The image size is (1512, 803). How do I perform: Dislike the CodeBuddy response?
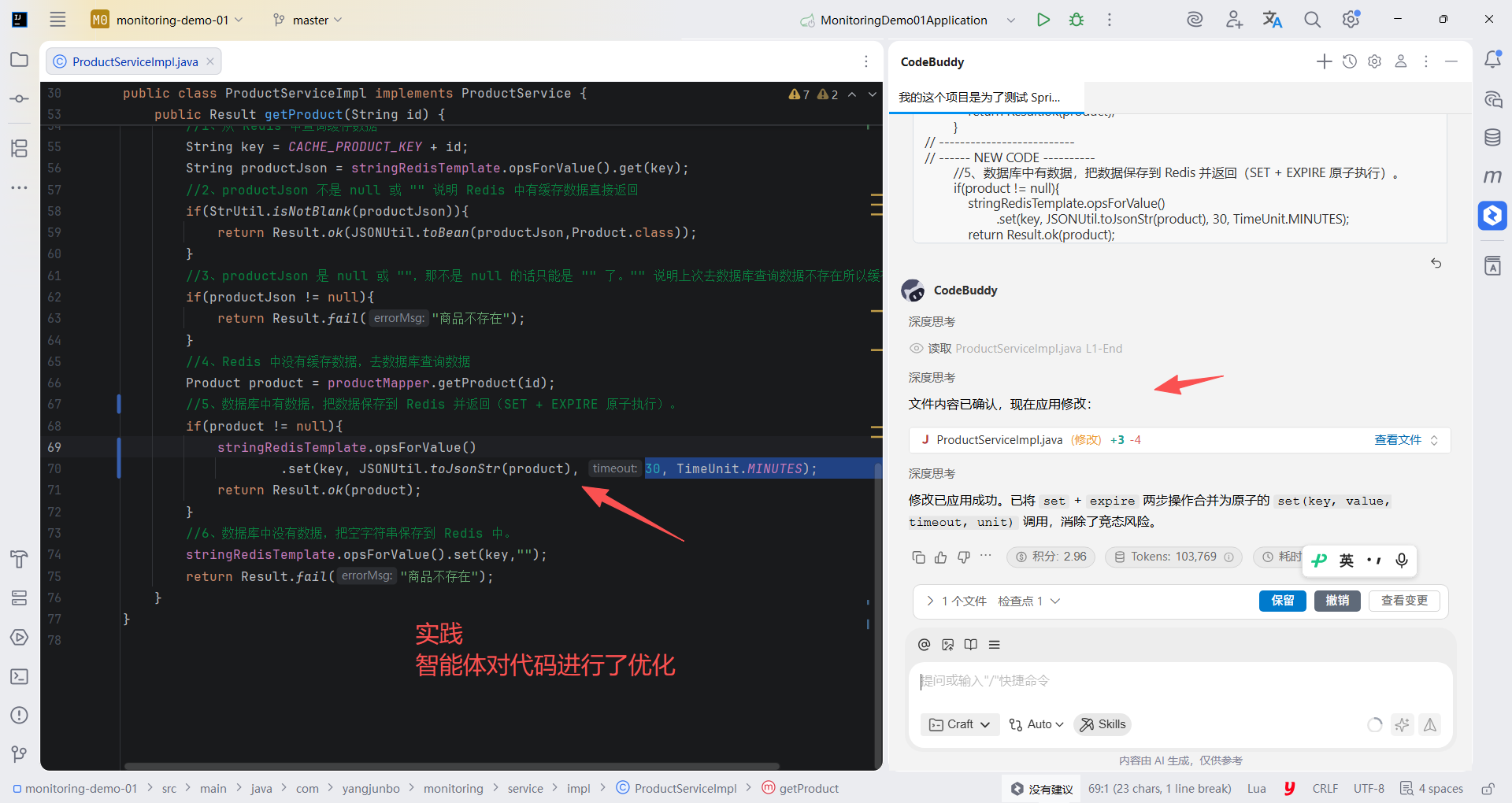coord(964,557)
